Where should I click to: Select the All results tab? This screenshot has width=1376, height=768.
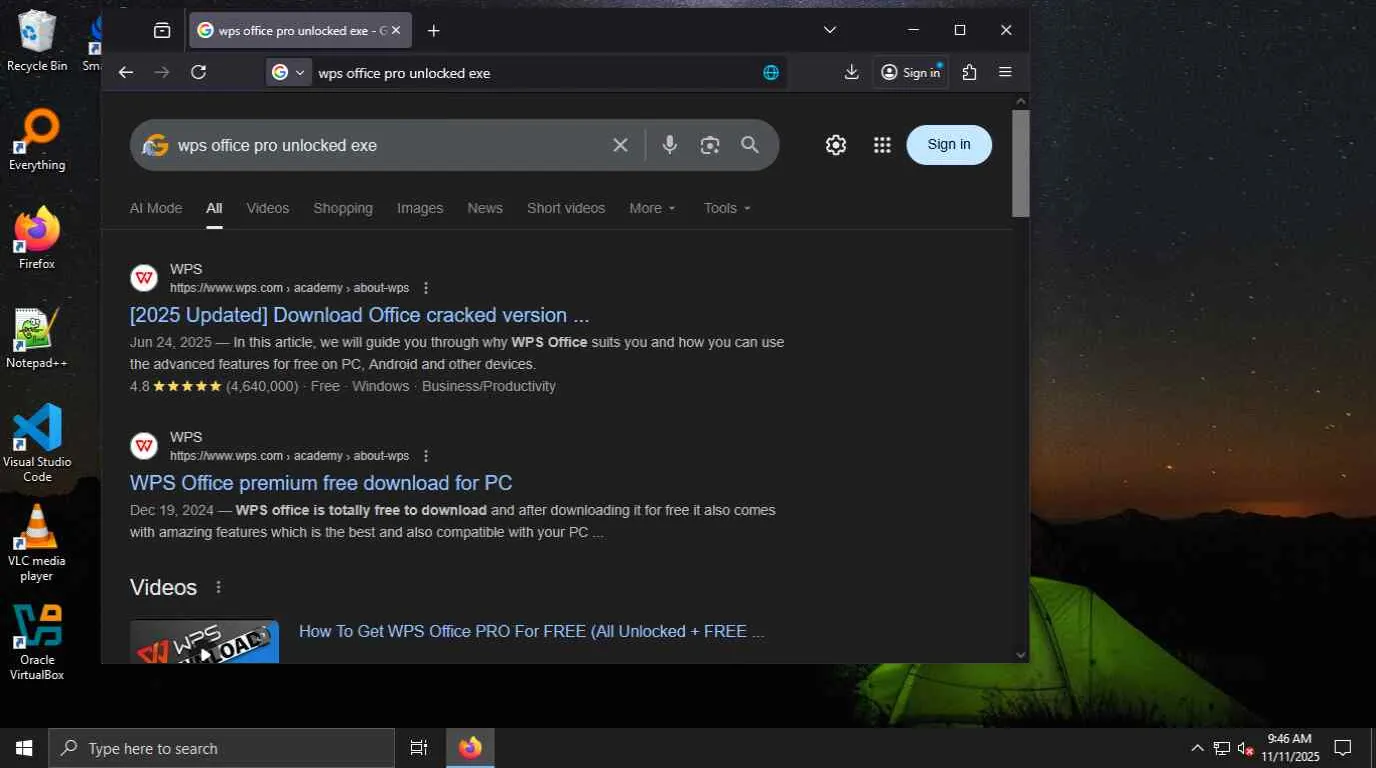(214, 208)
